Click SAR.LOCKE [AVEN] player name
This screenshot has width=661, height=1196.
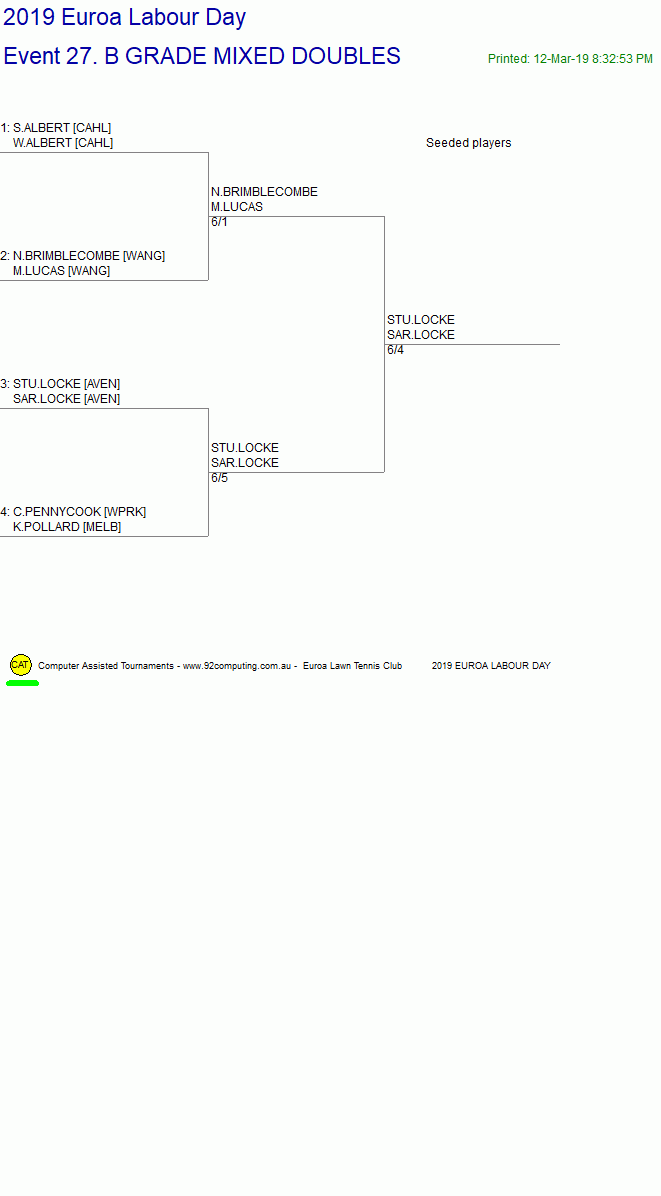point(66,399)
